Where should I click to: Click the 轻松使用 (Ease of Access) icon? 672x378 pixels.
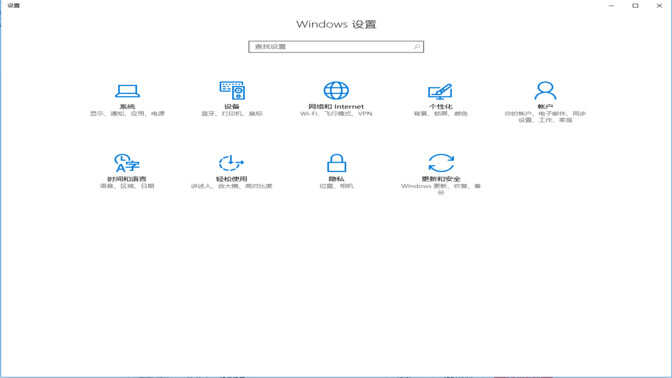231,163
